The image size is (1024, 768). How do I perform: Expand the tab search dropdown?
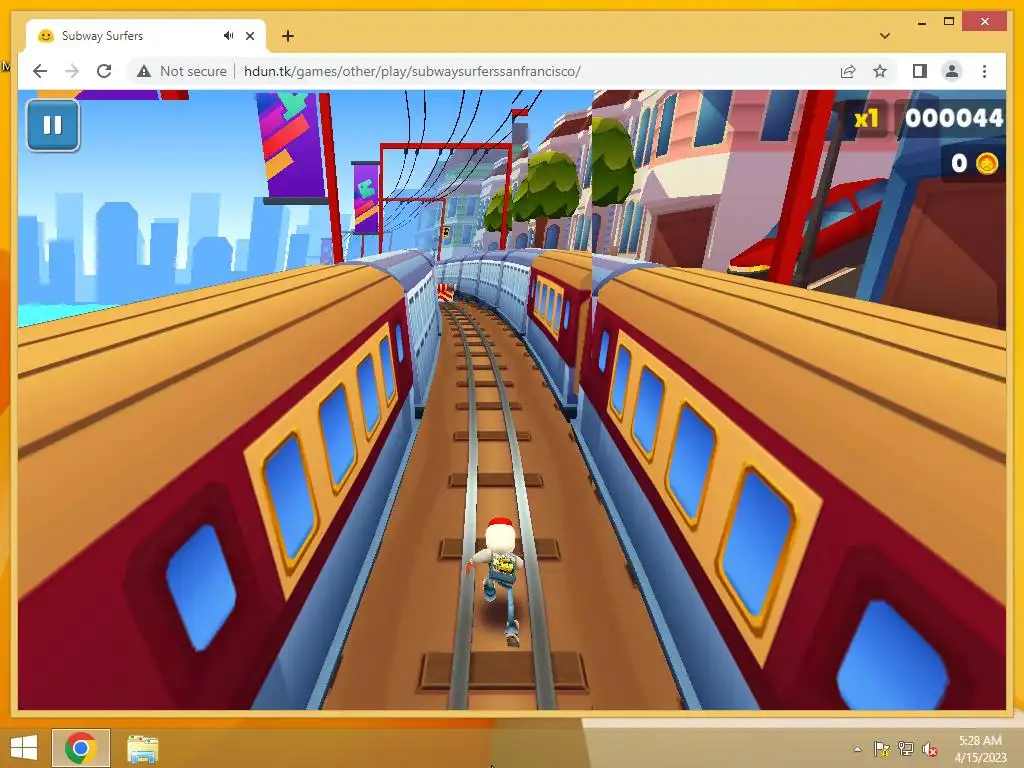(885, 36)
